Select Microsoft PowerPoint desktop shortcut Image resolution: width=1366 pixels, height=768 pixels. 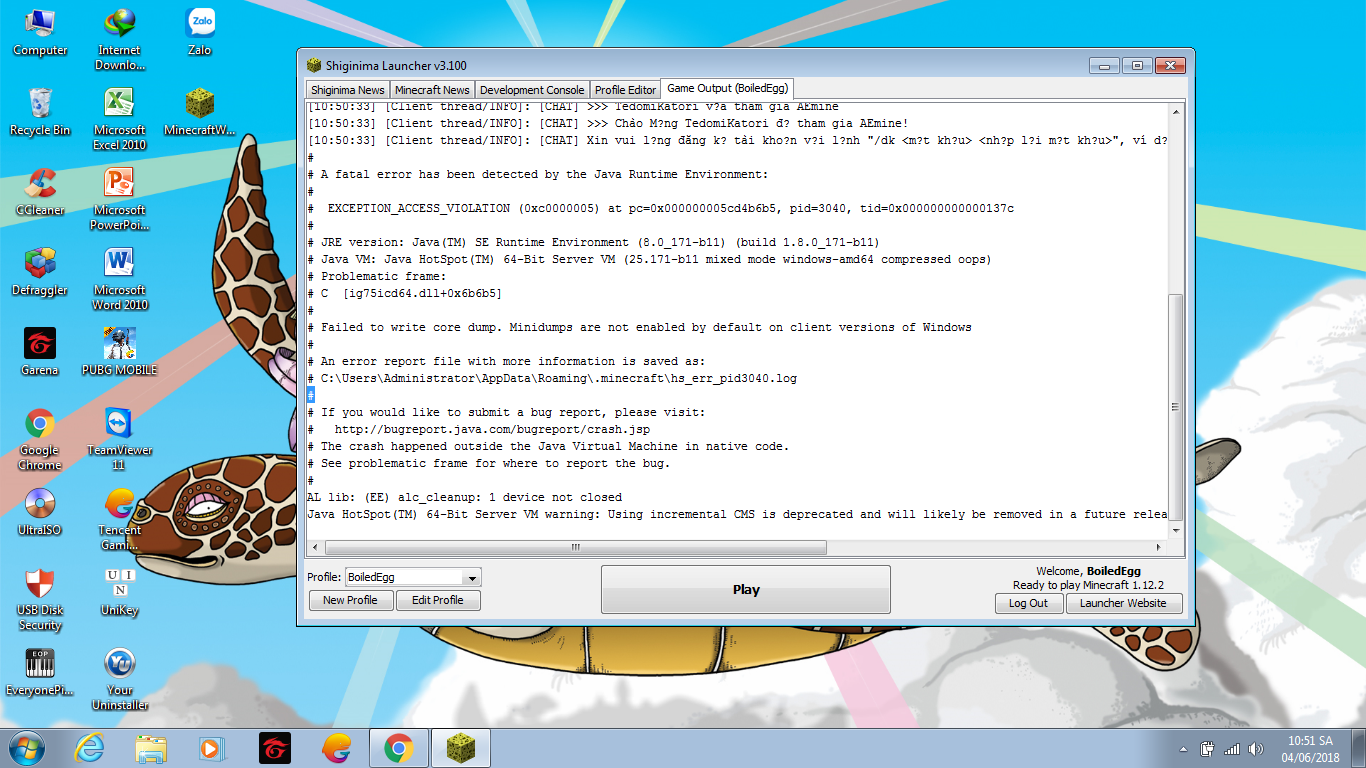[120, 199]
